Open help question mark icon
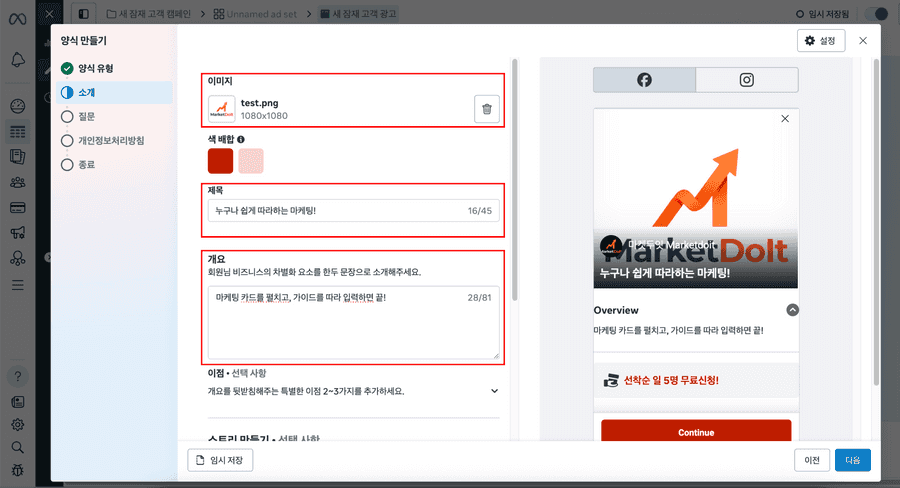The image size is (900, 488). 18,377
